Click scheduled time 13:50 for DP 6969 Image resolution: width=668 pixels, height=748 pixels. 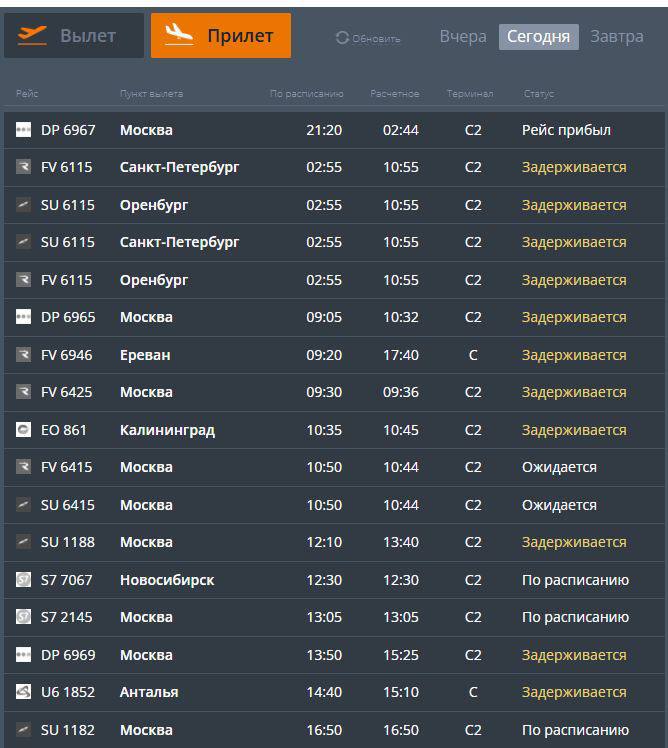coord(324,654)
